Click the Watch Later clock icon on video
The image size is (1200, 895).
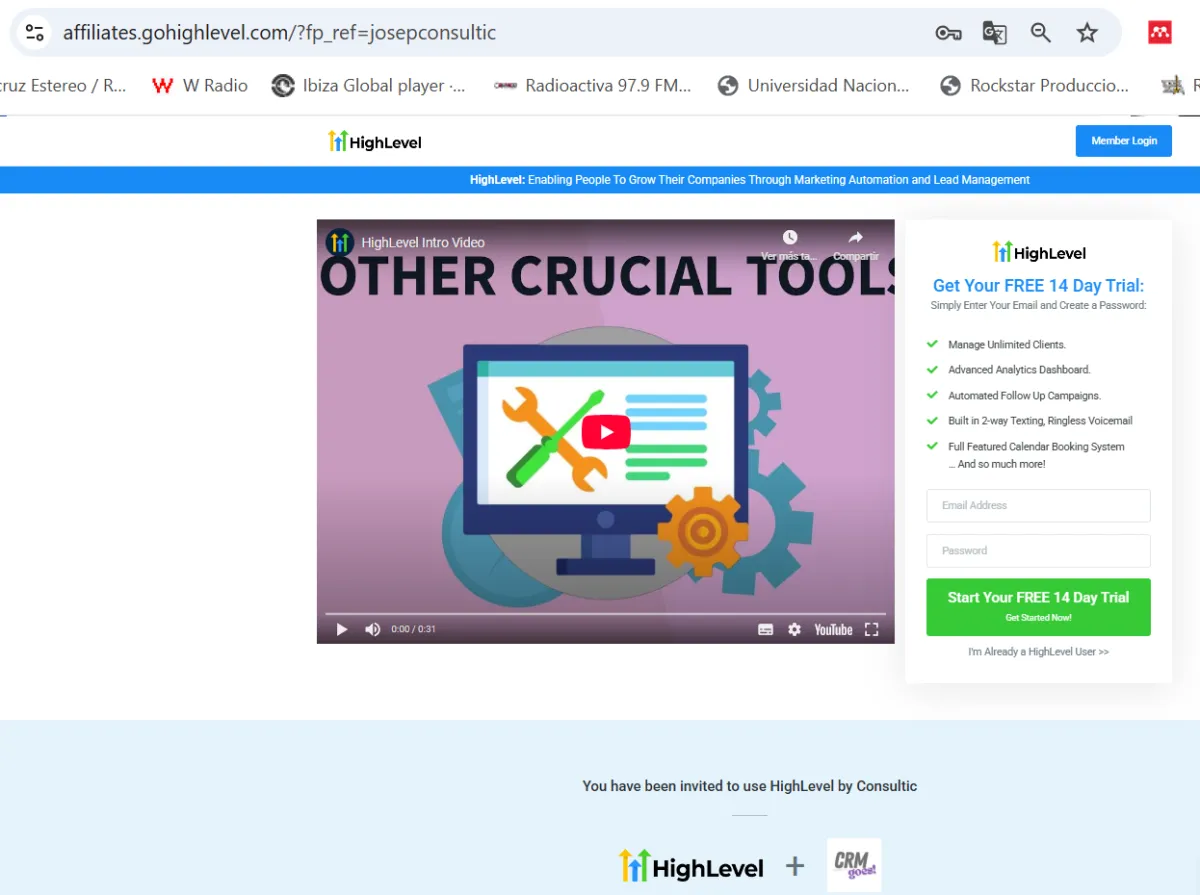coord(790,238)
